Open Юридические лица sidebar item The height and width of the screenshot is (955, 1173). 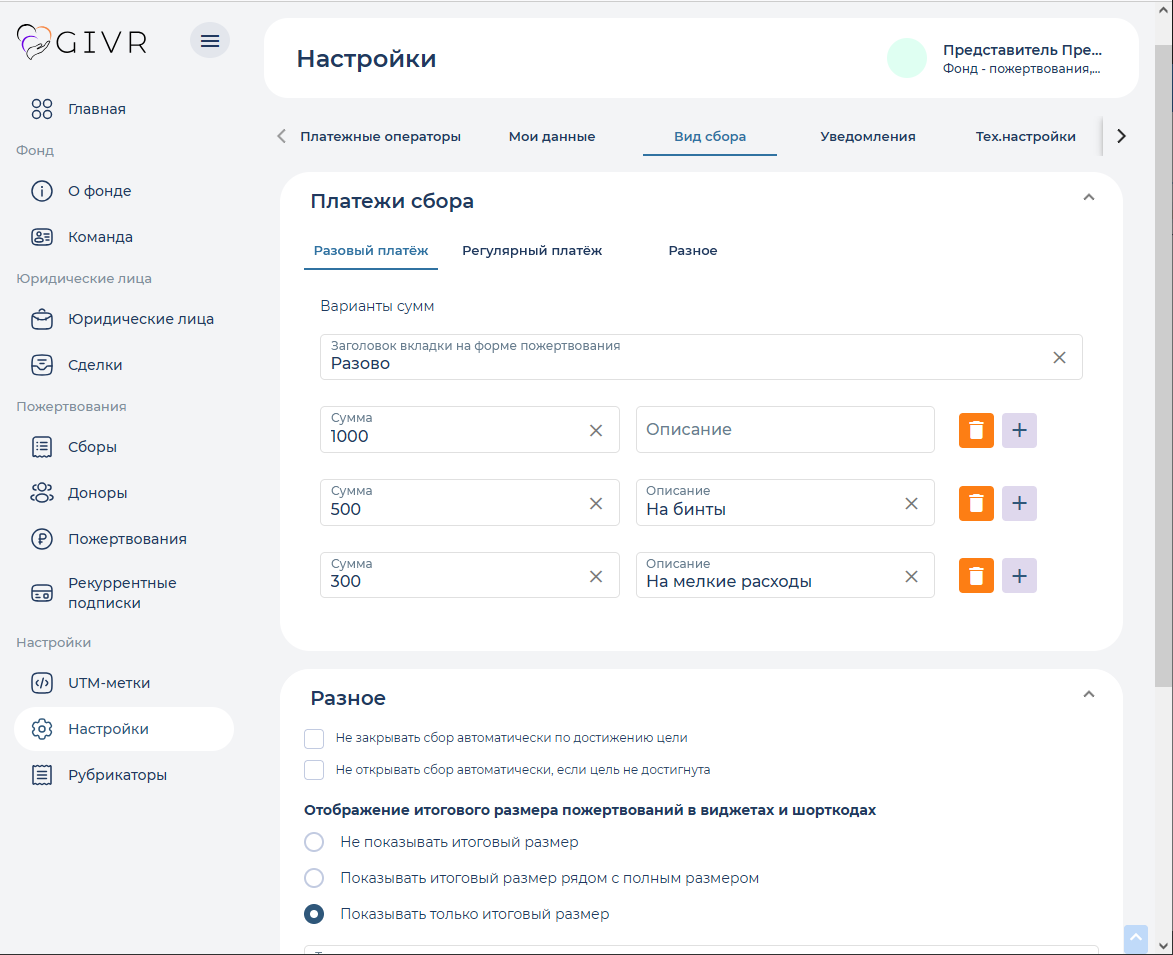(x=141, y=319)
